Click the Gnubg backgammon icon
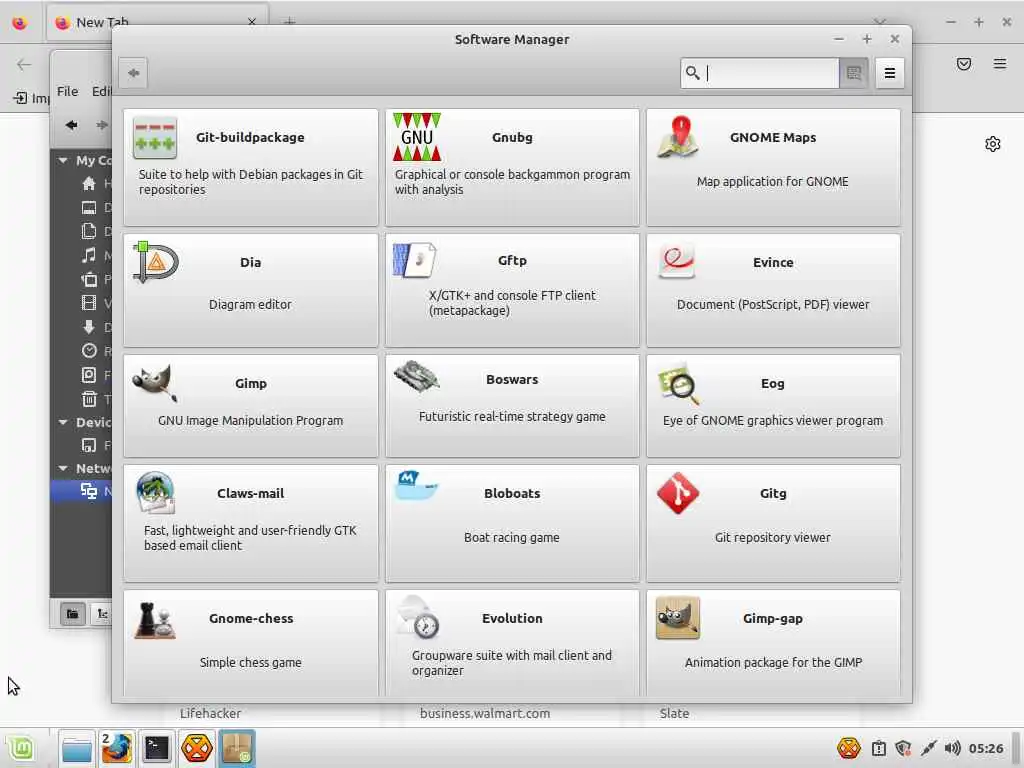Viewport: 1024px width, 768px height. 417,137
